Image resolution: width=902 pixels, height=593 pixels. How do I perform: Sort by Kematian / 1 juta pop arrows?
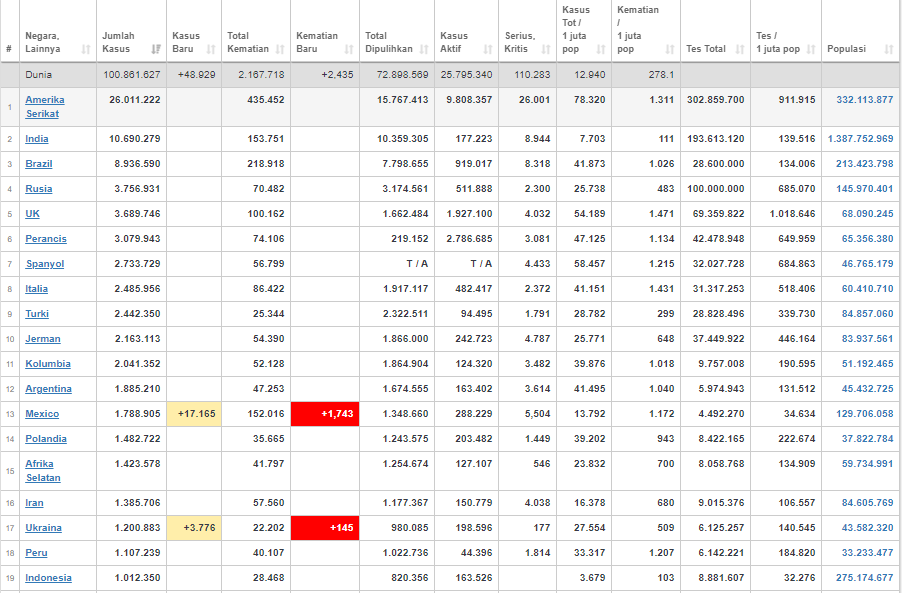click(670, 49)
